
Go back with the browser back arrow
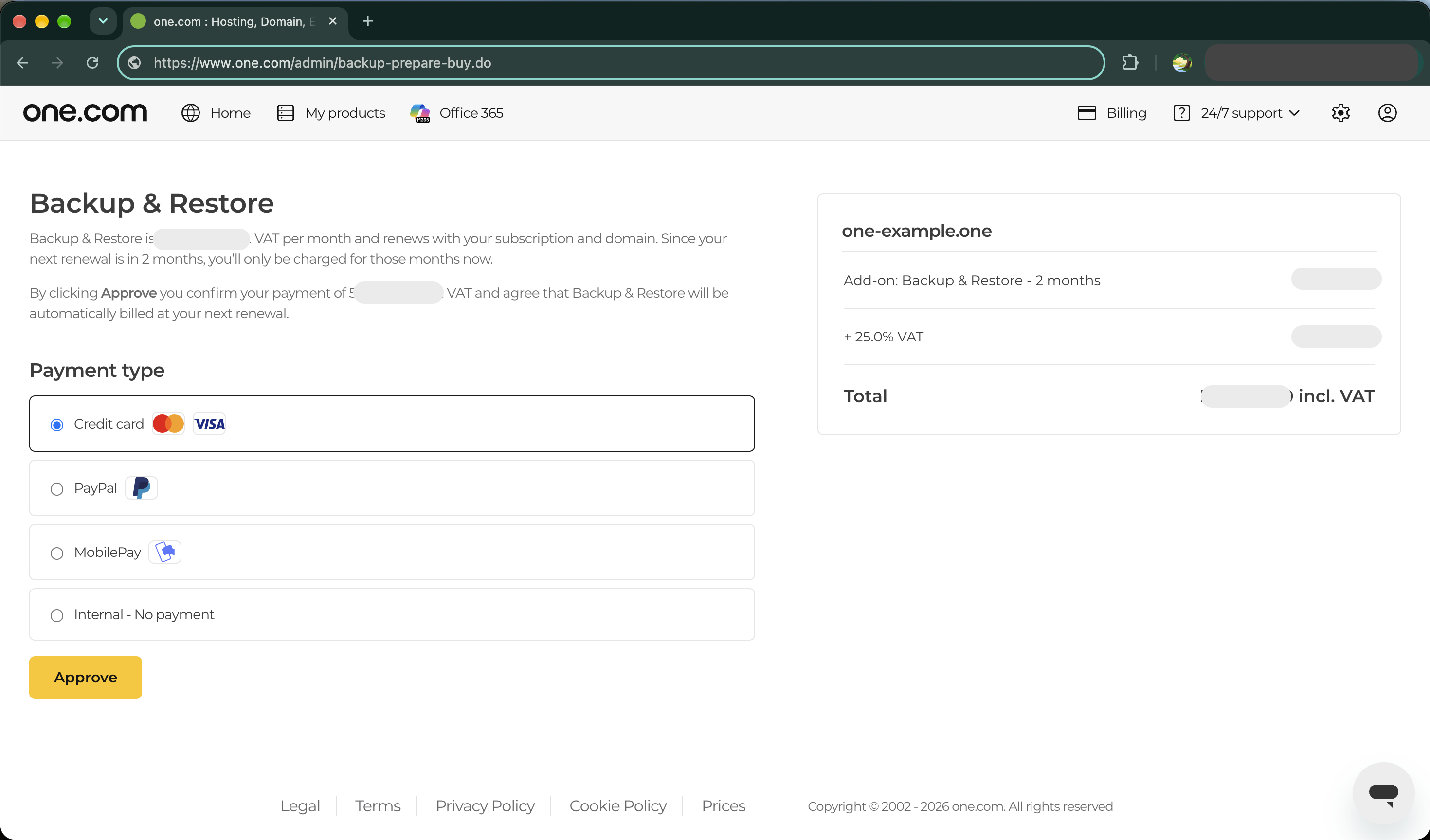(23, 62)
